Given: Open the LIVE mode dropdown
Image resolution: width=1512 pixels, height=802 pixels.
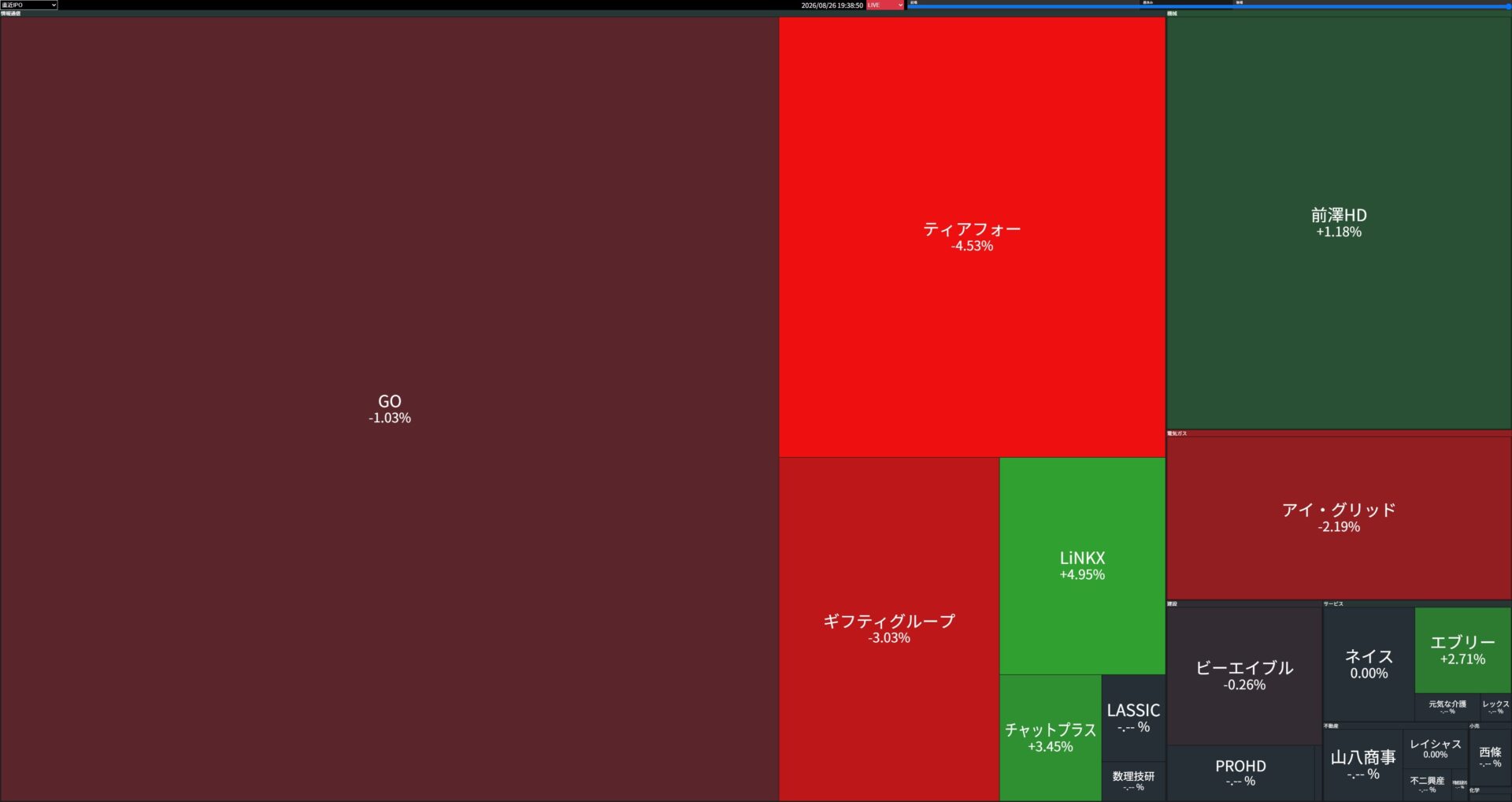Looking at the screenshot, I should click(885, 5).
